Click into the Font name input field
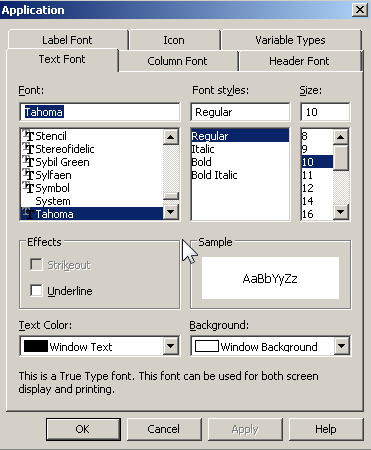 coord(100,112)
